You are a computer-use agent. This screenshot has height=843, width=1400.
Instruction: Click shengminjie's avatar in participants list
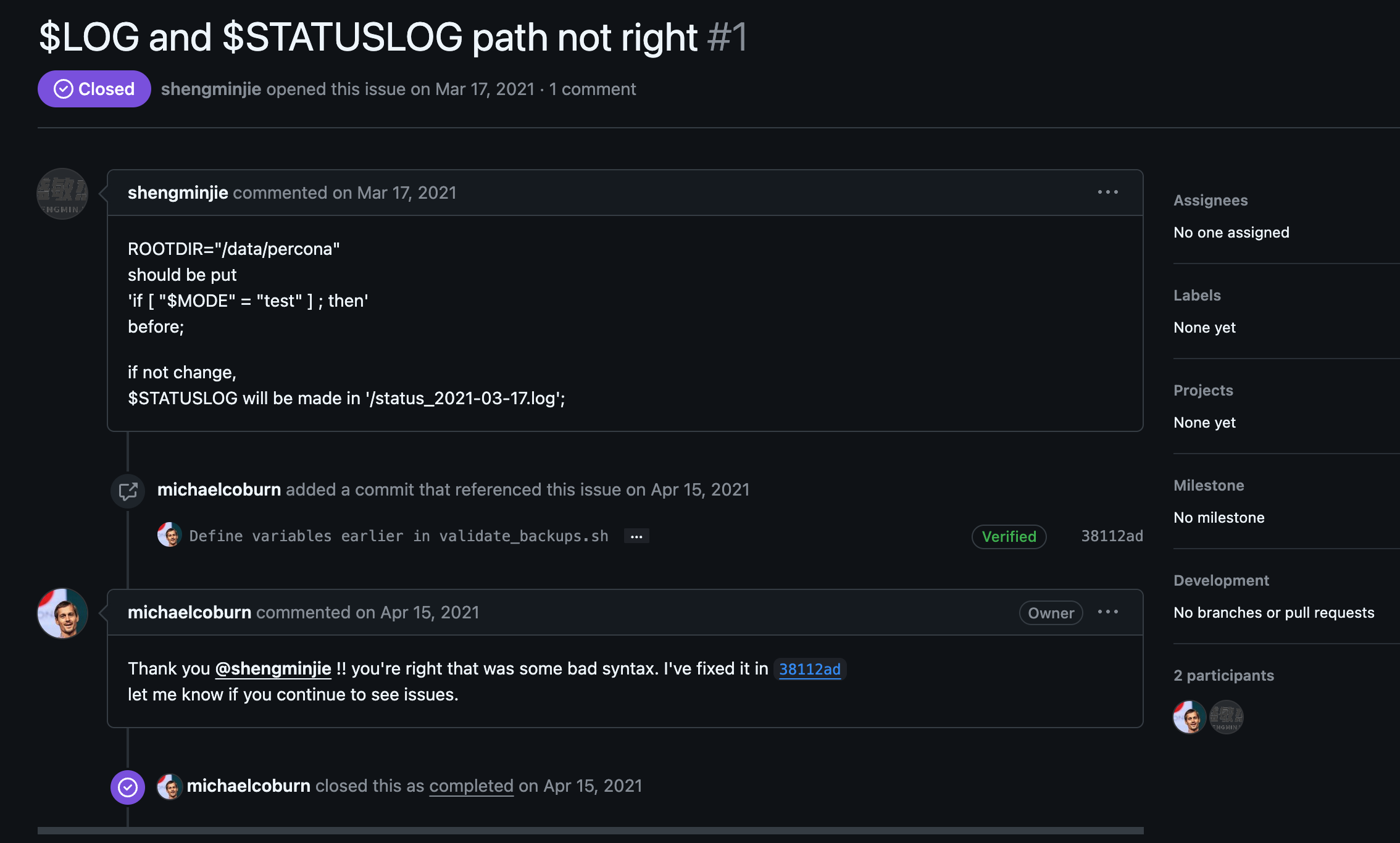(x=1226, y=717)
